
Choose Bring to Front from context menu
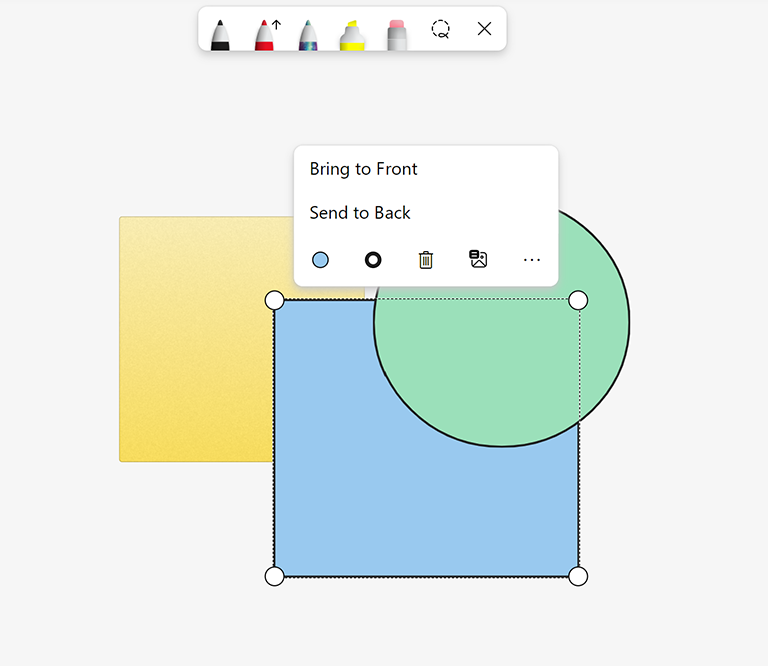364,169
